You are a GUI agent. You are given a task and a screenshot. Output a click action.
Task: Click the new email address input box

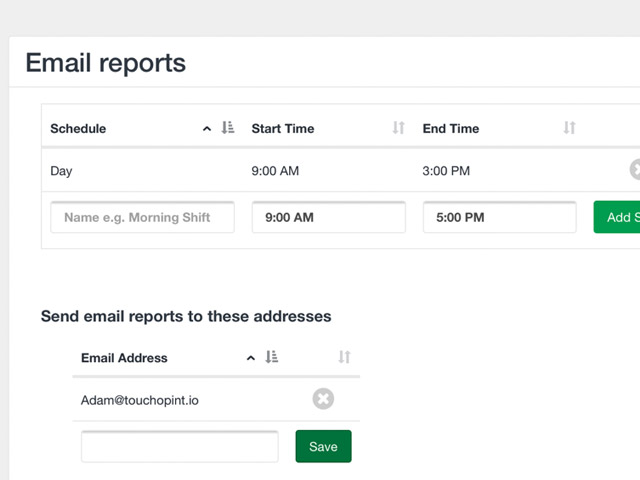click(x=180, y=447)
